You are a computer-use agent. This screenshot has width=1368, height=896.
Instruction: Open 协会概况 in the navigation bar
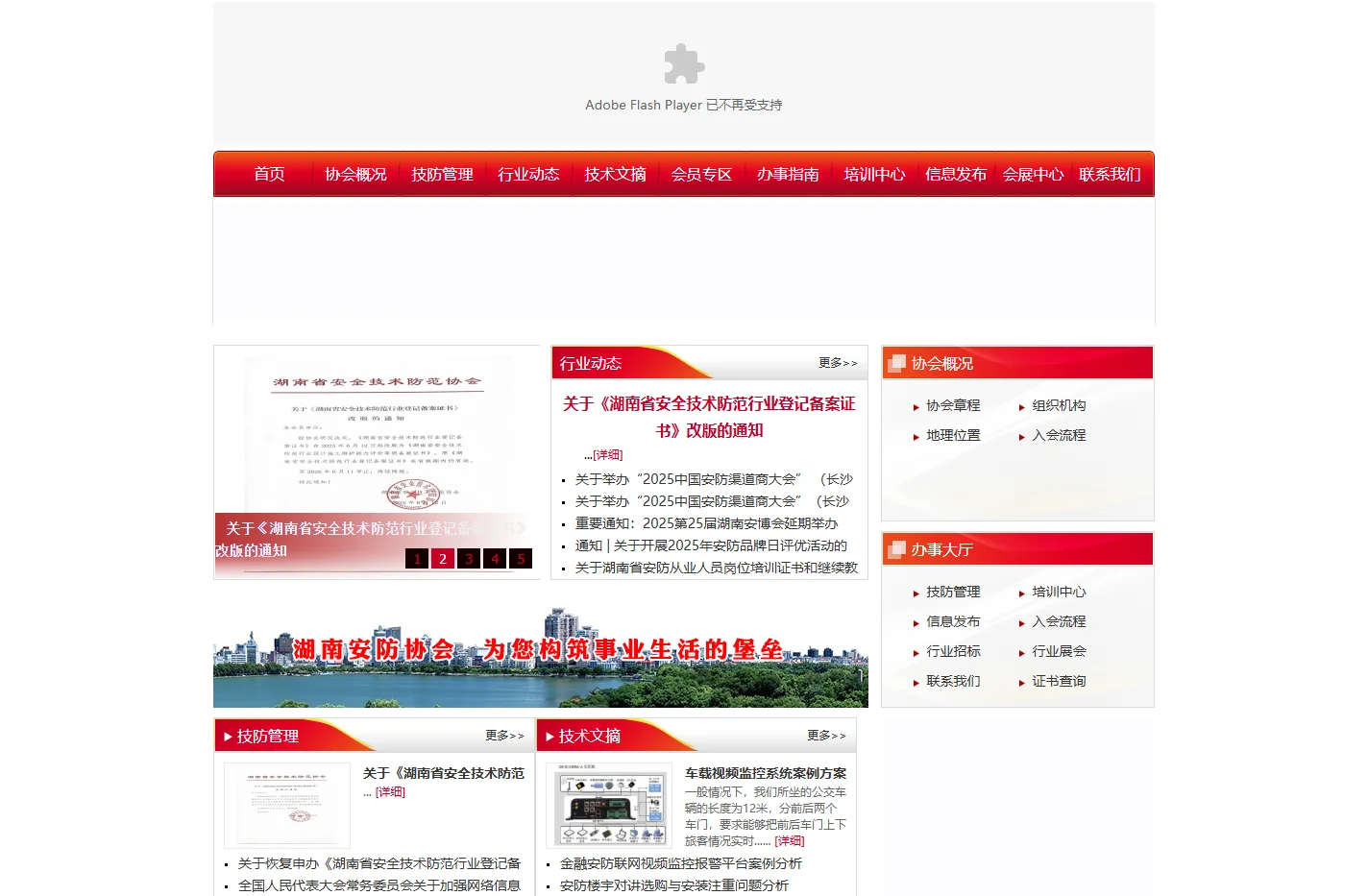[x=355, y=174]
